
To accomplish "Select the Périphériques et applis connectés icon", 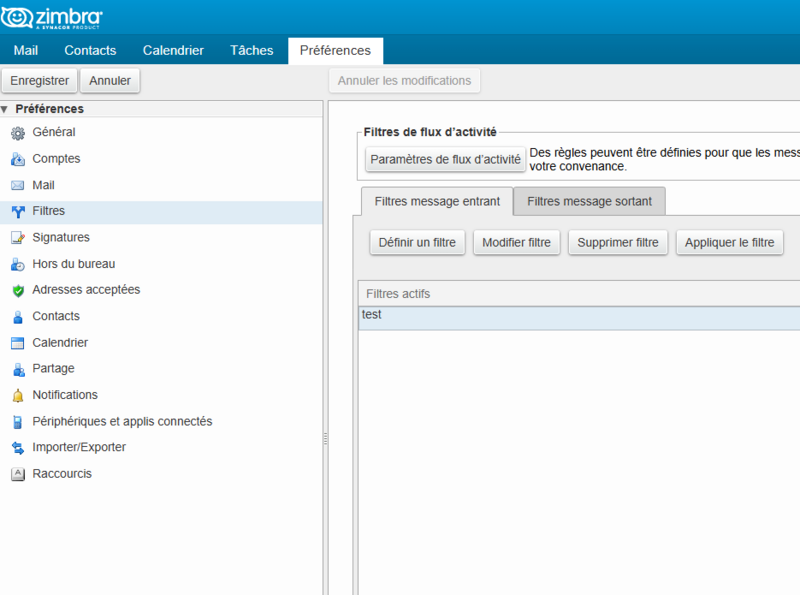I will [17, 421].
